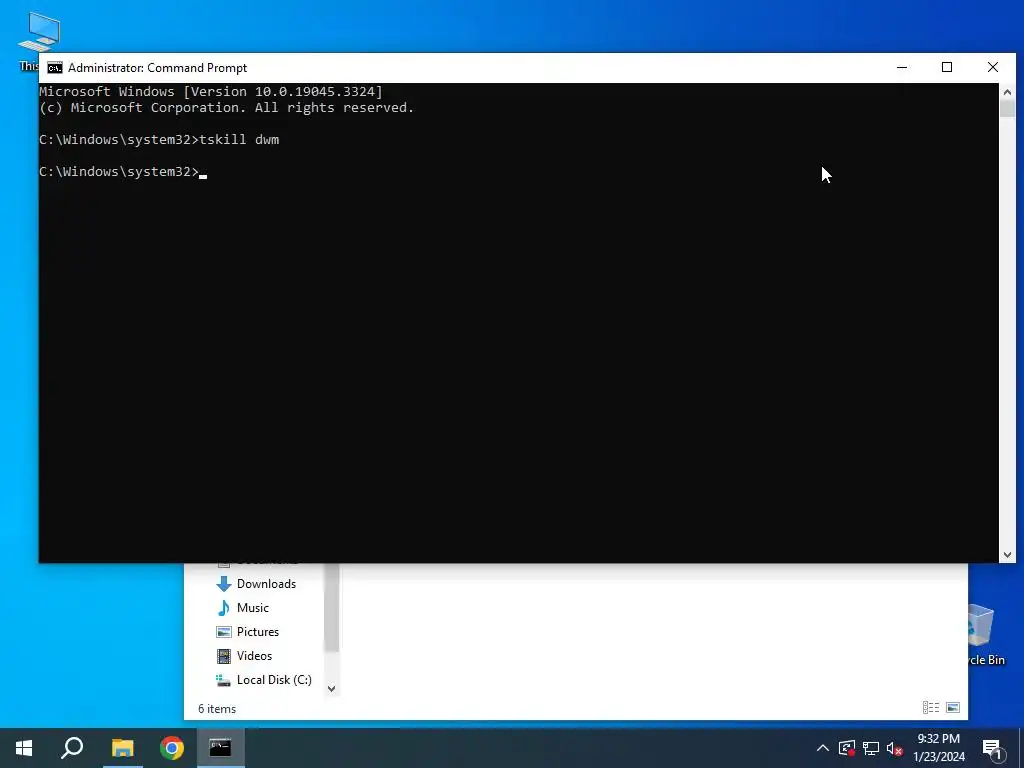Click the Command Prompt scroll up arrow
This screenshot has height=768, width=1024.
point(1007,92)
